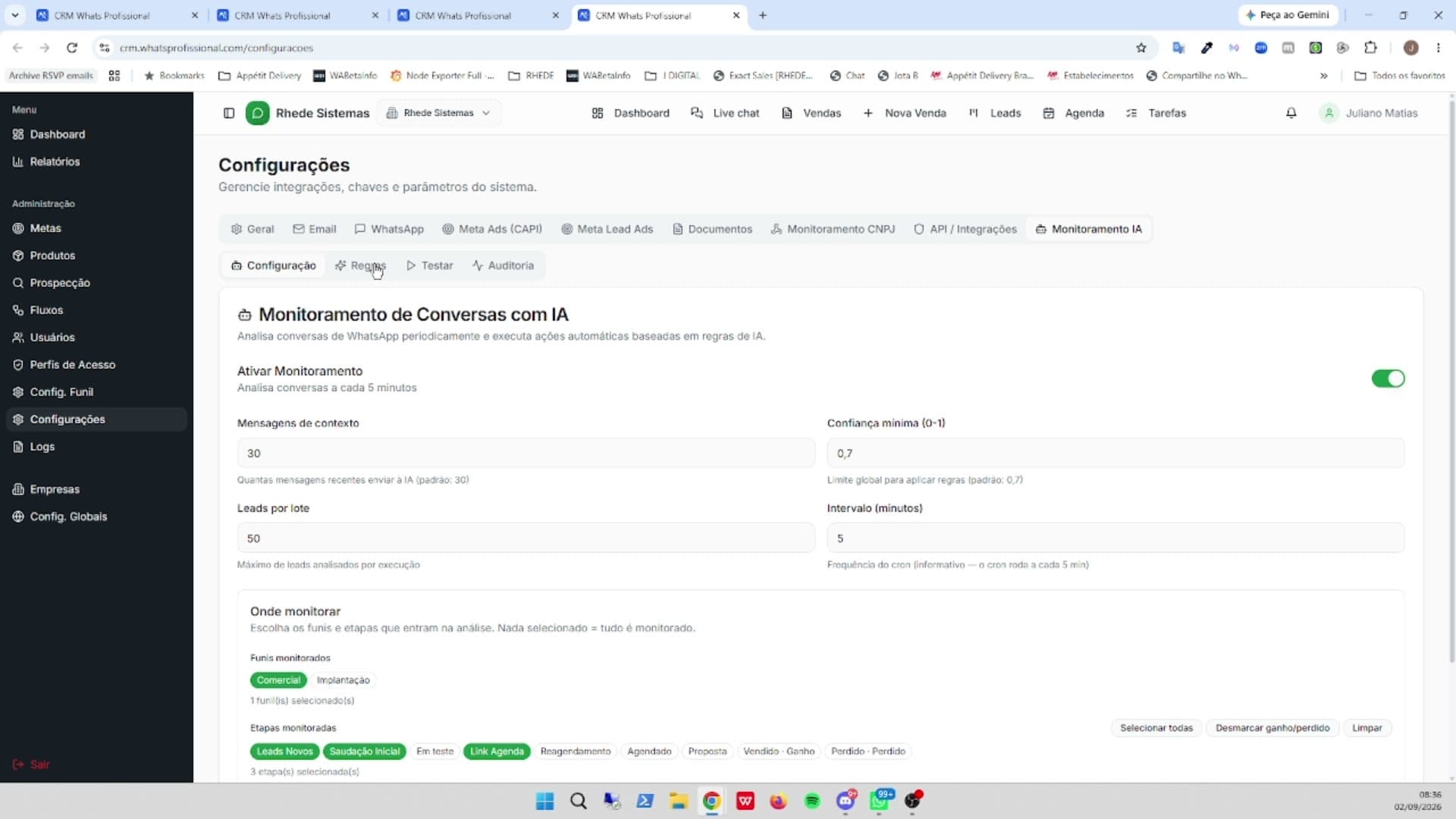Click the Selecionar todas button
The image size is (1456, 819).
[x=1156, y=728]
